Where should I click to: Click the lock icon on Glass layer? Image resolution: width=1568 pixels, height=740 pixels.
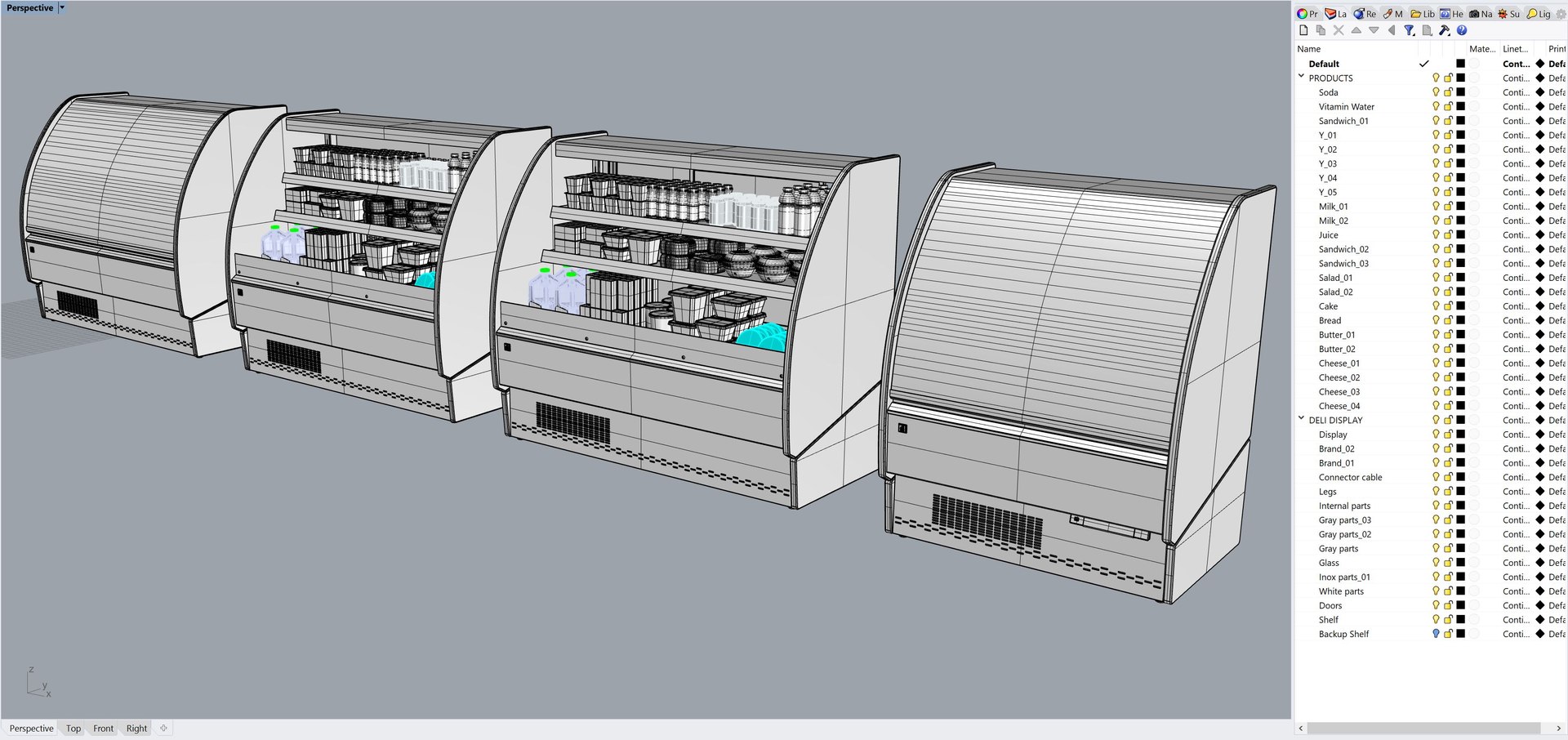1448,563
